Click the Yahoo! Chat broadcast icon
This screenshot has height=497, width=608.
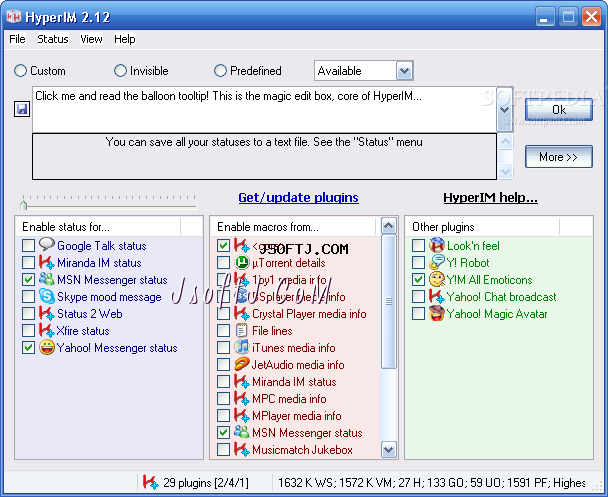437,297
